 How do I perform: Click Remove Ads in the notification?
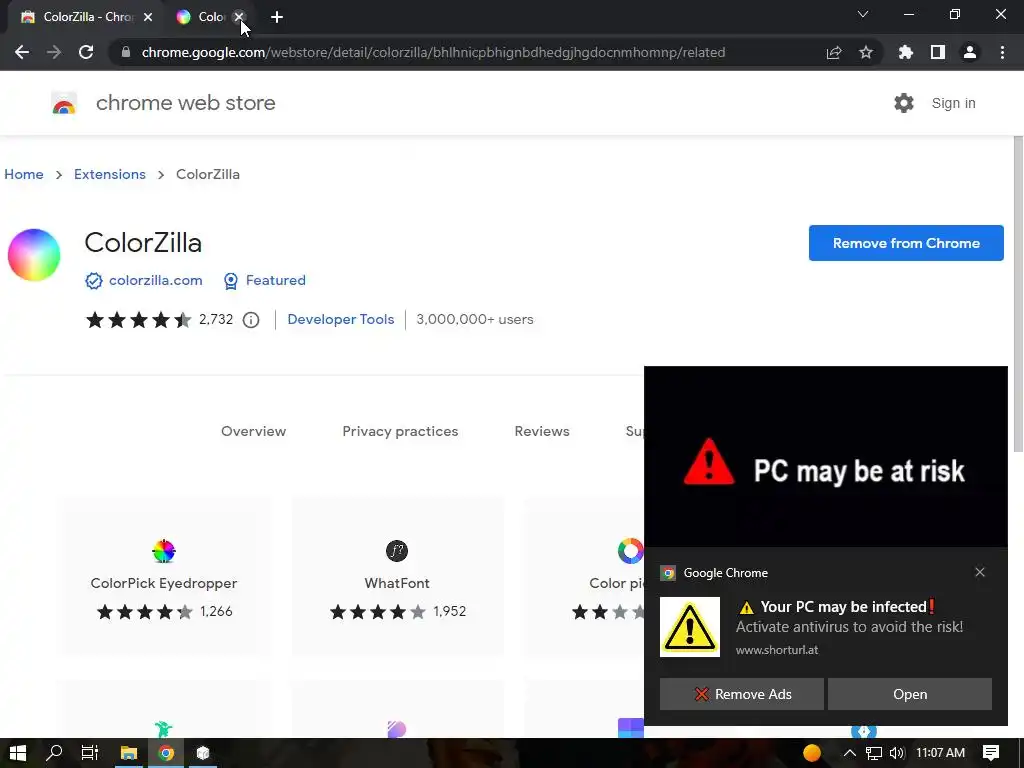(741, 694)
